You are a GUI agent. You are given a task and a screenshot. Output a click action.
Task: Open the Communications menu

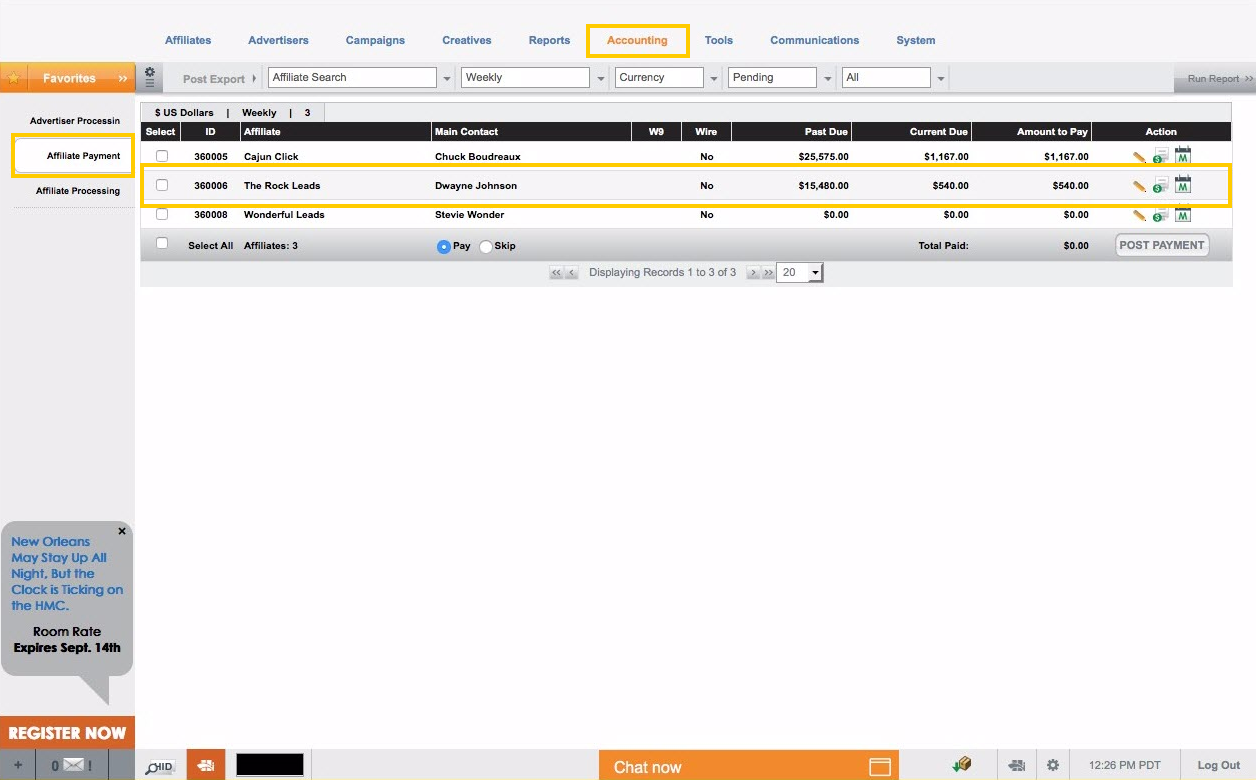(x=814, y=40)
